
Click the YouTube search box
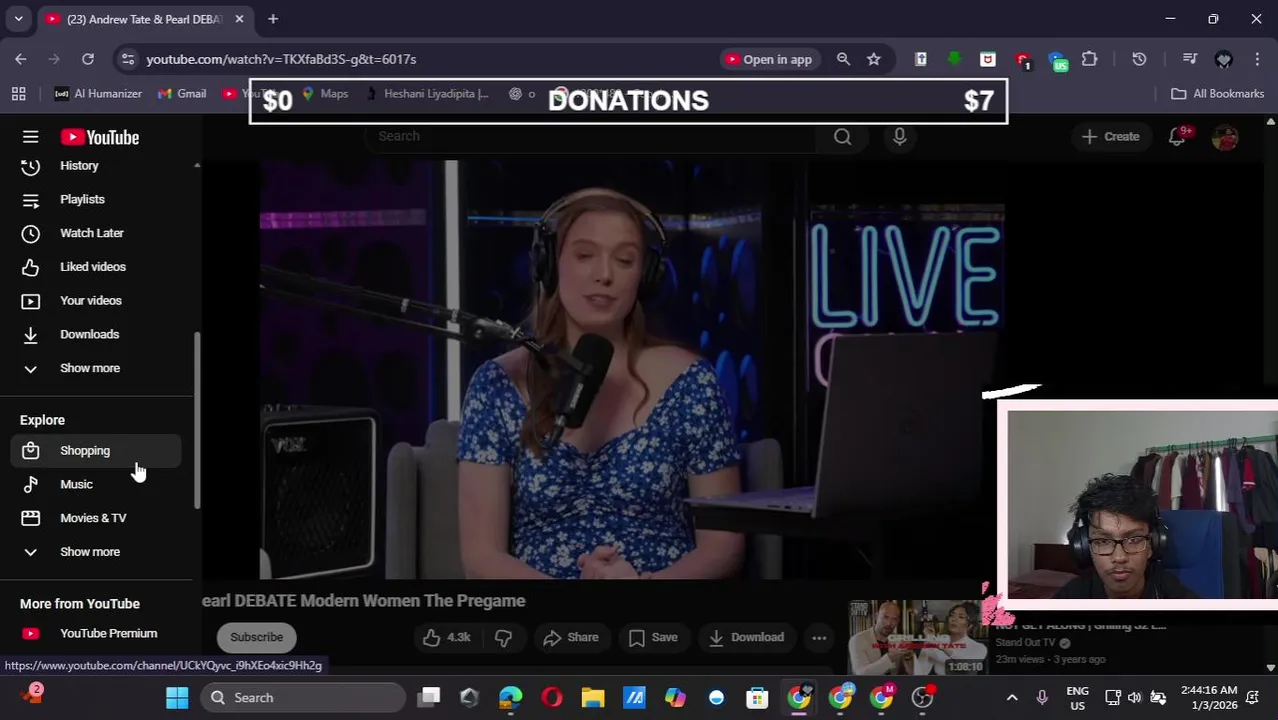point(590,136)
